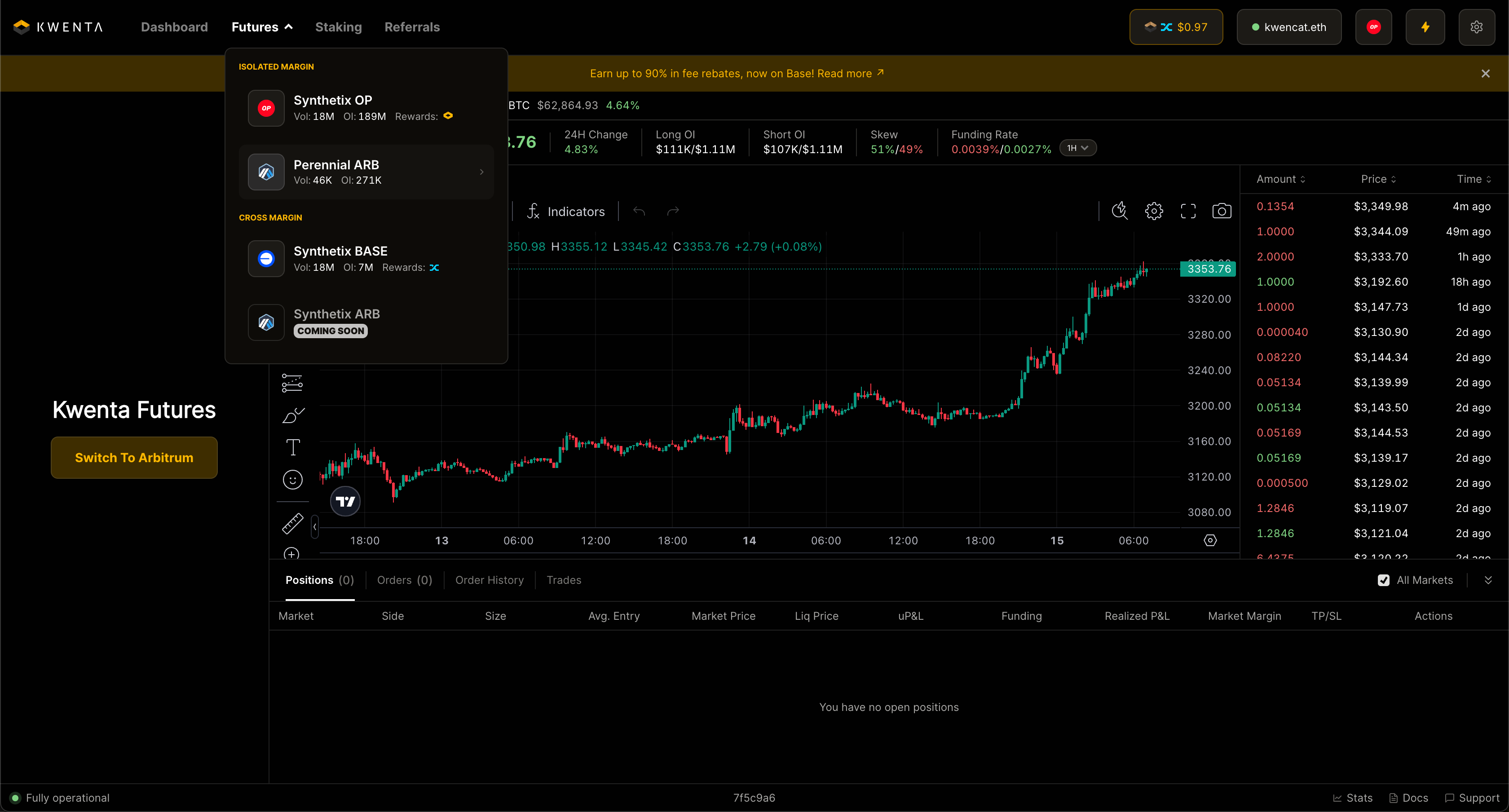This screenshot has height=812, width=1509.
Task: Collapse the Futures dropdown menu
Action: point(262,27)
